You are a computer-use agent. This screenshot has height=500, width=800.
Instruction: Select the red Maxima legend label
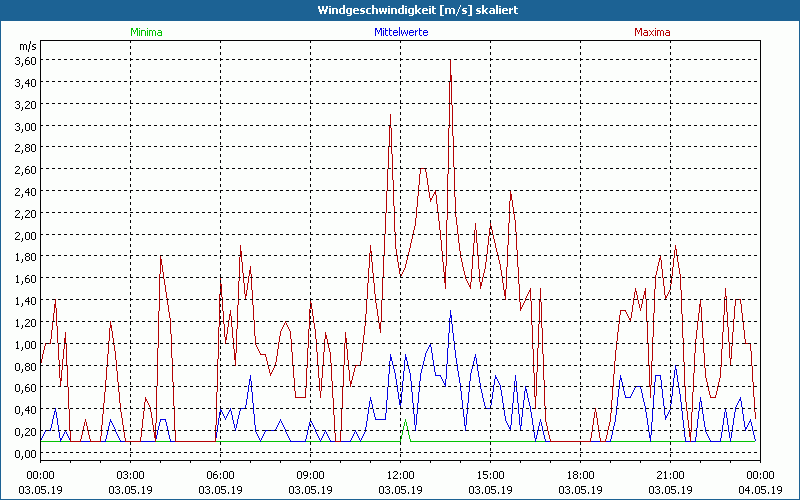click(x=652, y=32)
